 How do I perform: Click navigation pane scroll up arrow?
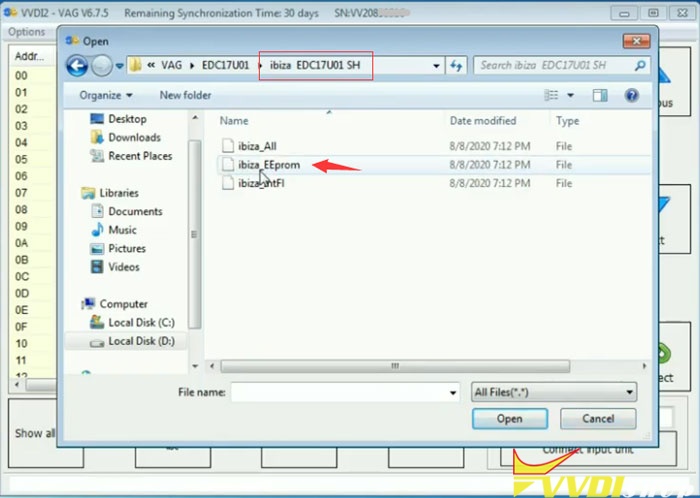[x=195, y=117]
